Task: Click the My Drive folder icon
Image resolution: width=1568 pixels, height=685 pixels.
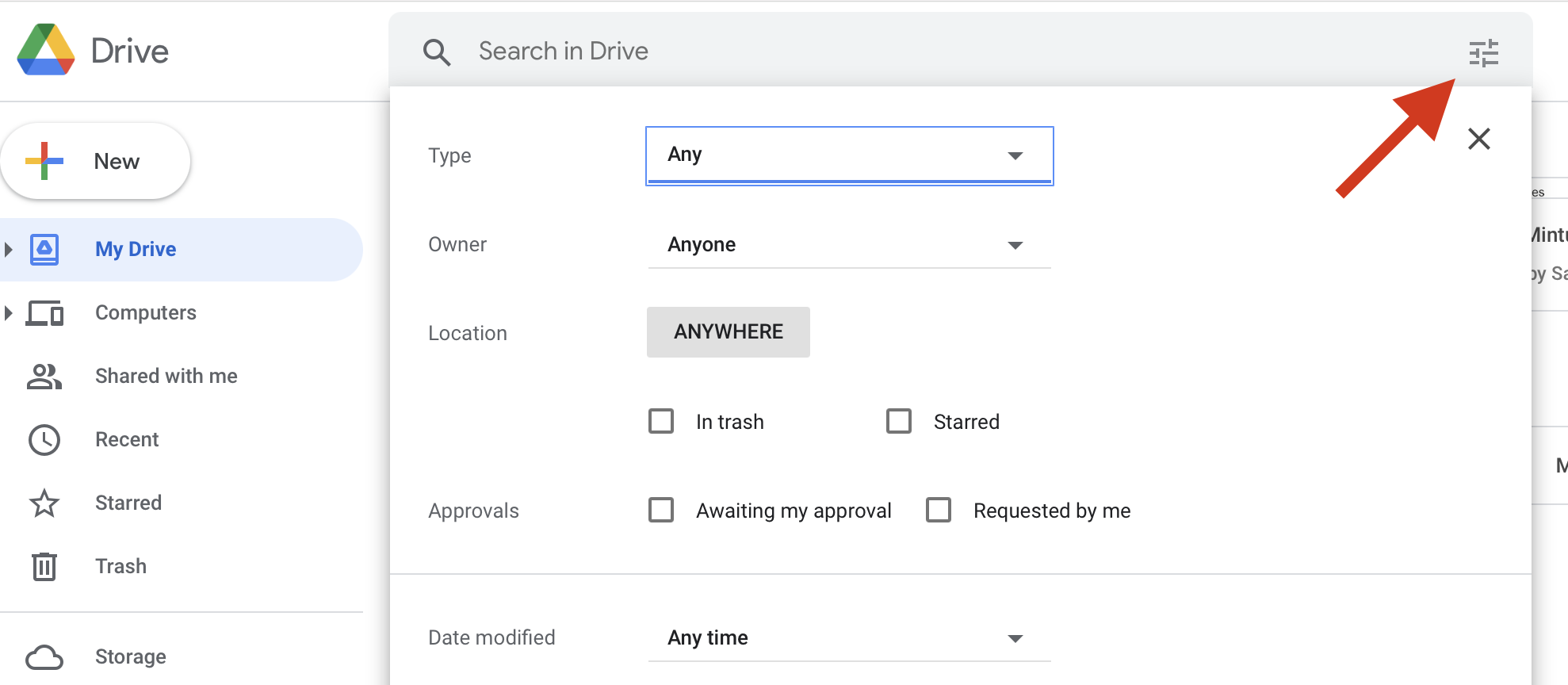Action: [x=44, y=249]
